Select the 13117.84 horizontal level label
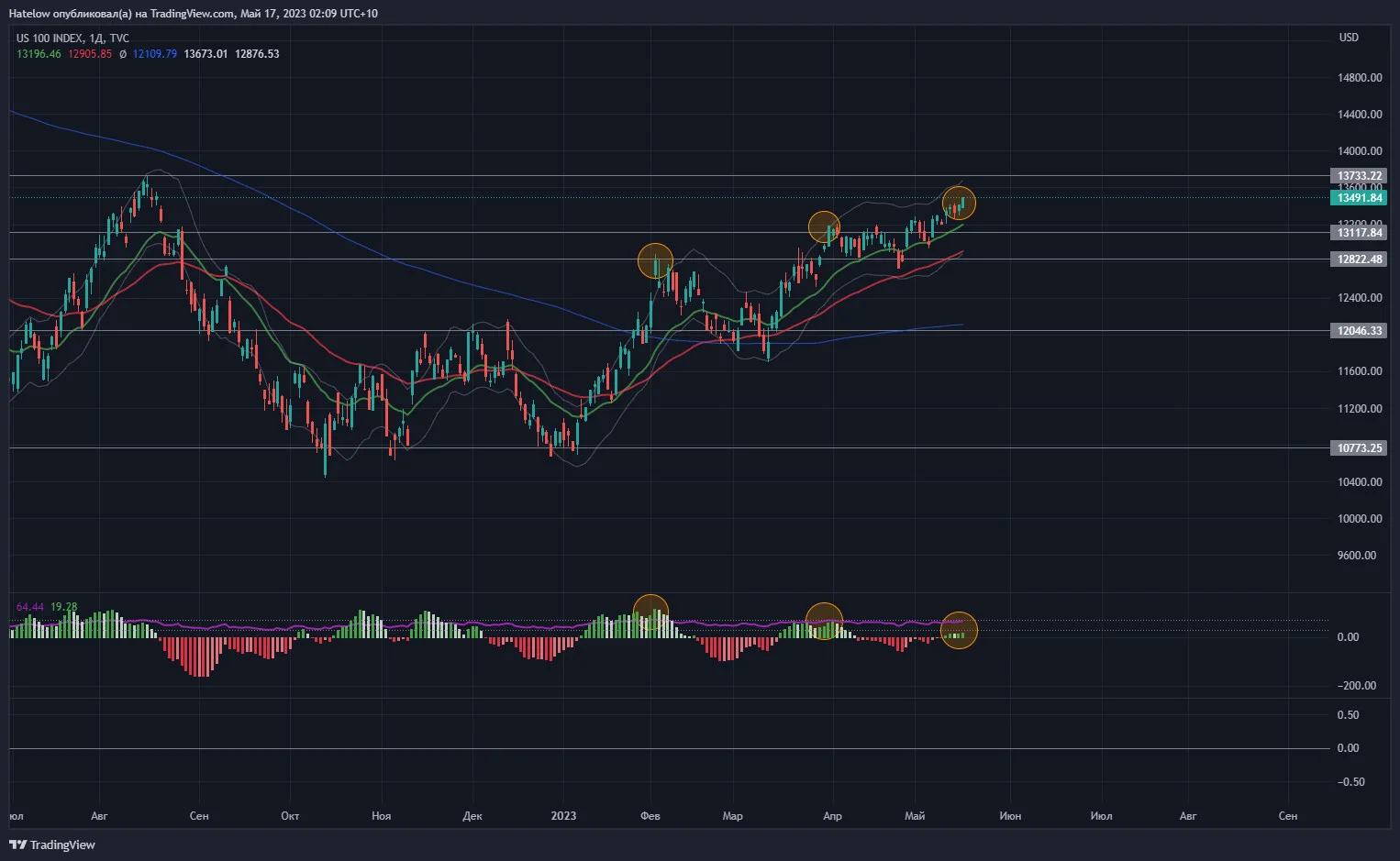 coord(1359,233)
